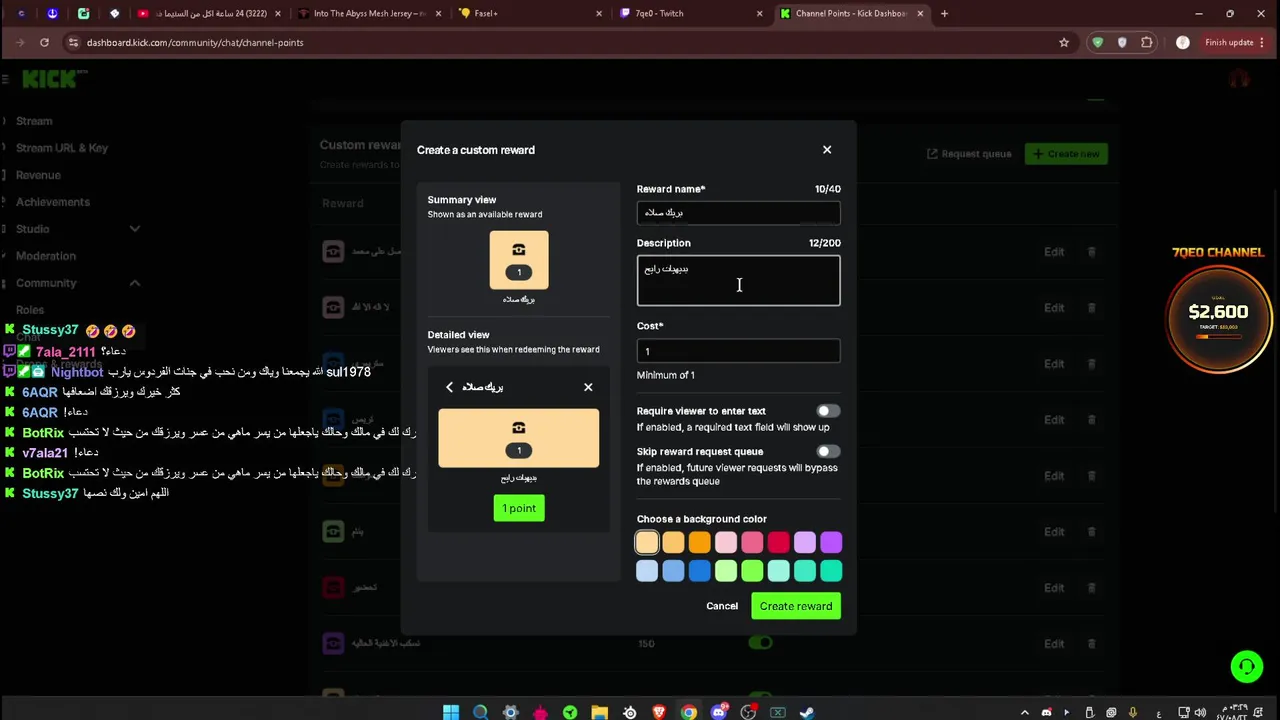
Task: Open Stream URL & Key in sidebar
Action: point(62,148)
